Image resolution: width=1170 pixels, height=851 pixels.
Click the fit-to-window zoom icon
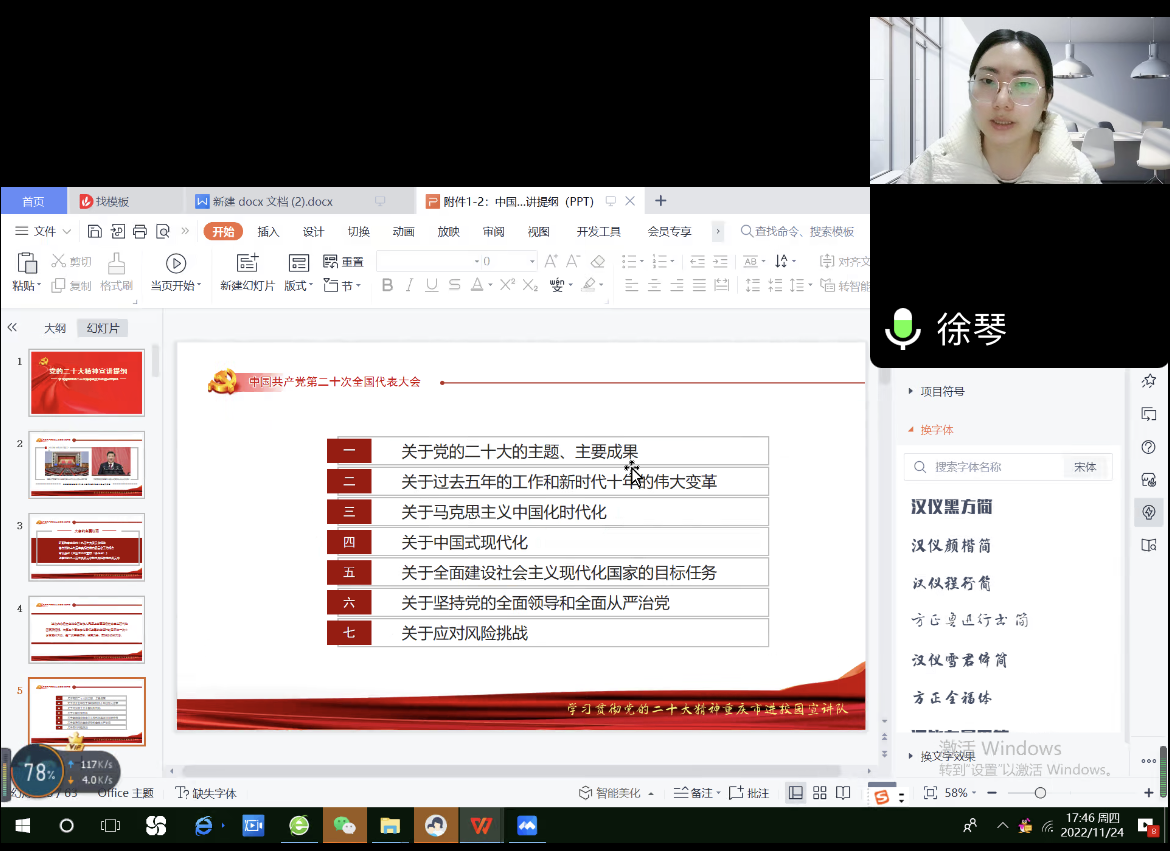pyautogui.click(x=930, y=793)
